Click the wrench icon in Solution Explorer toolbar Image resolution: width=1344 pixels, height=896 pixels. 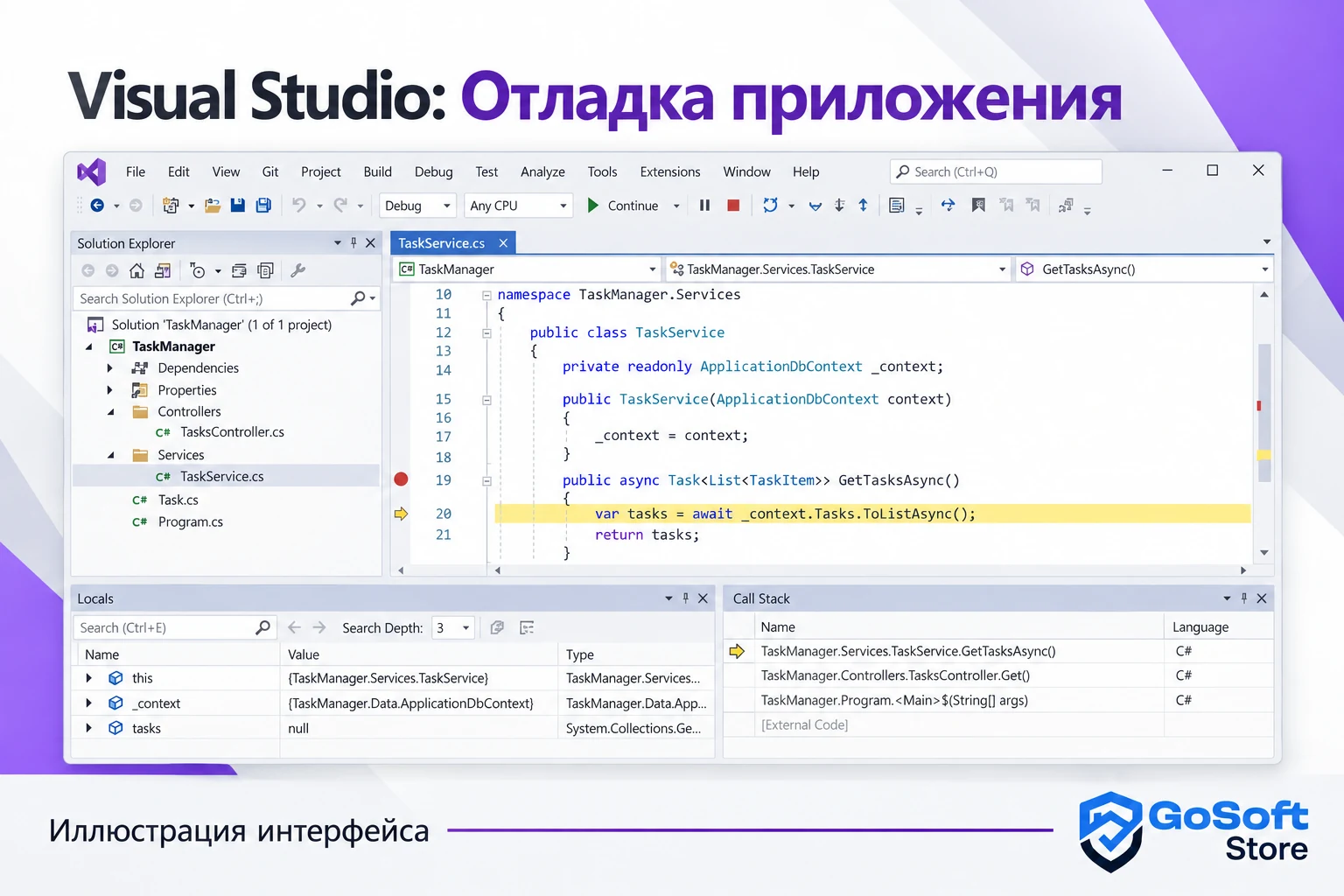click(297, 270)
